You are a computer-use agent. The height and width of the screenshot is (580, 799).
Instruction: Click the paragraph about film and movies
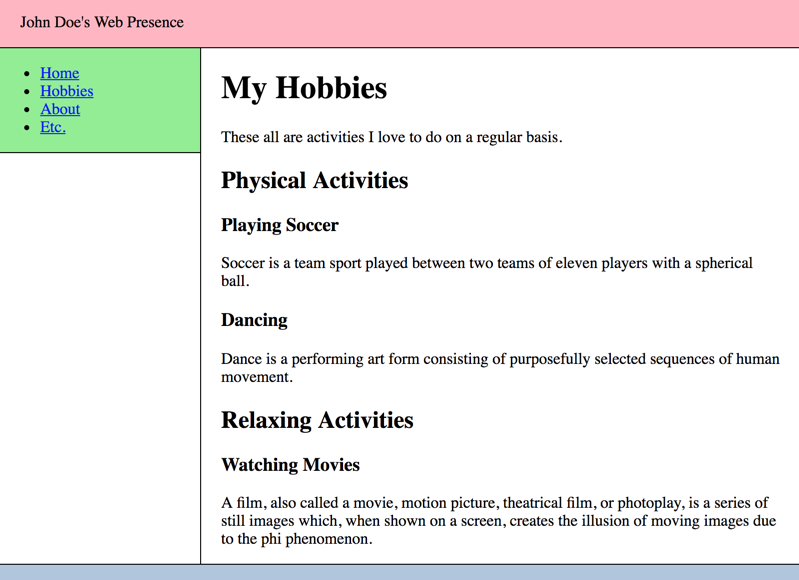point(497,520)
